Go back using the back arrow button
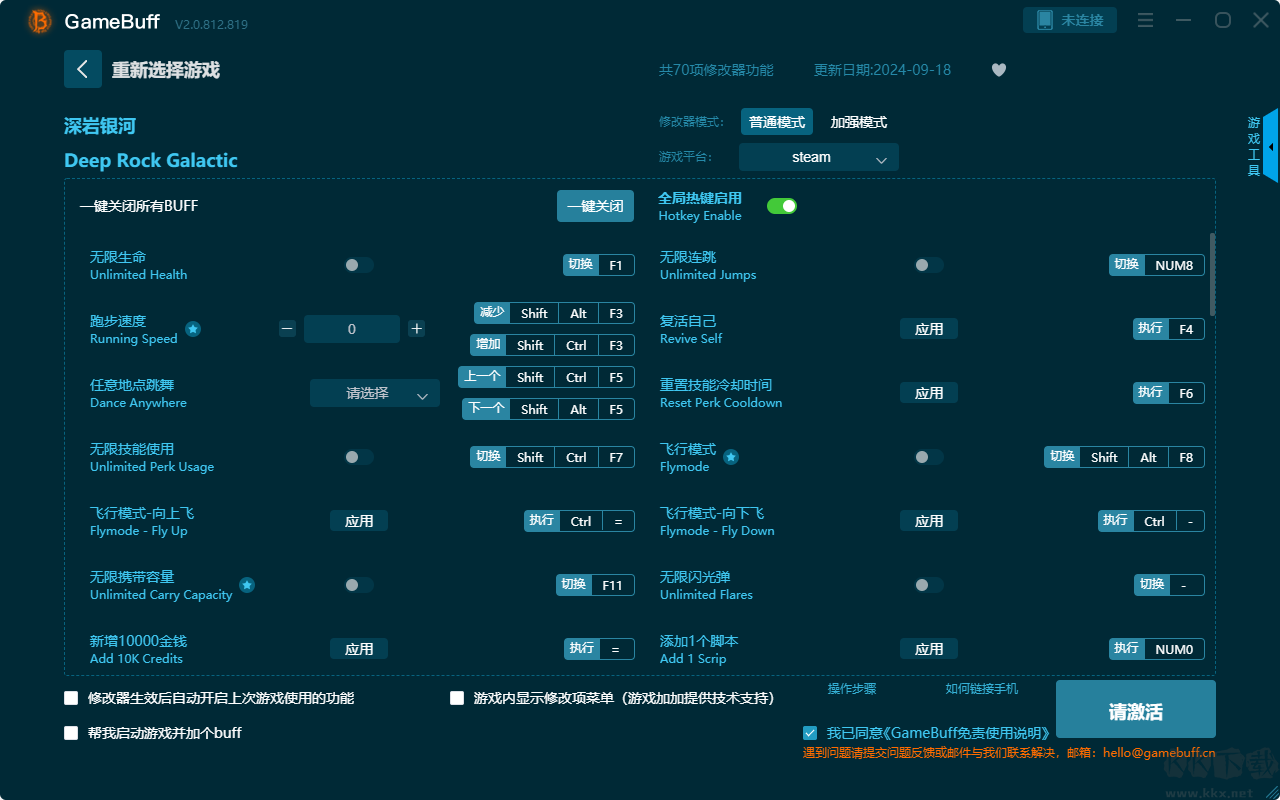1280x800 pixels. pyautogui.click(x=83, y=69)
